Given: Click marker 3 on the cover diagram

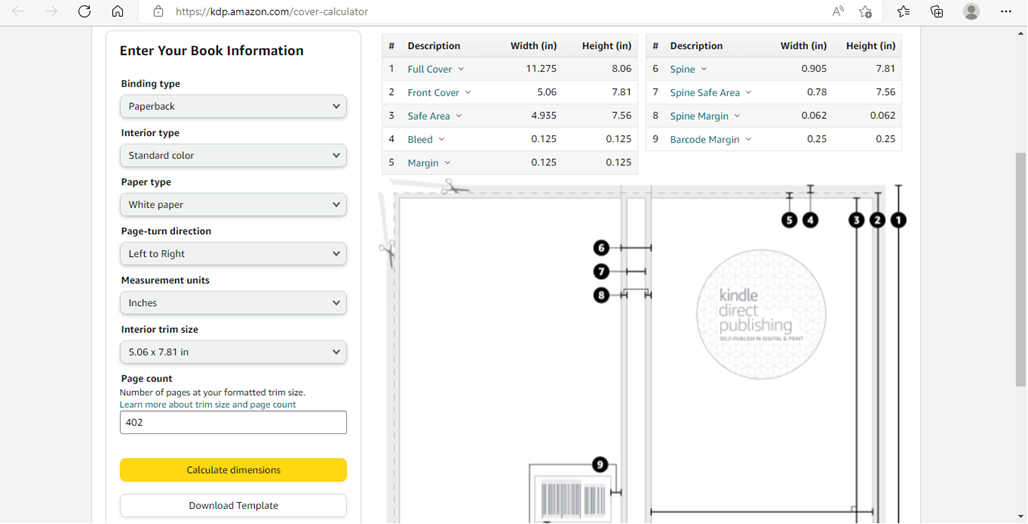Looking at the screenshot, I should 856,220.
